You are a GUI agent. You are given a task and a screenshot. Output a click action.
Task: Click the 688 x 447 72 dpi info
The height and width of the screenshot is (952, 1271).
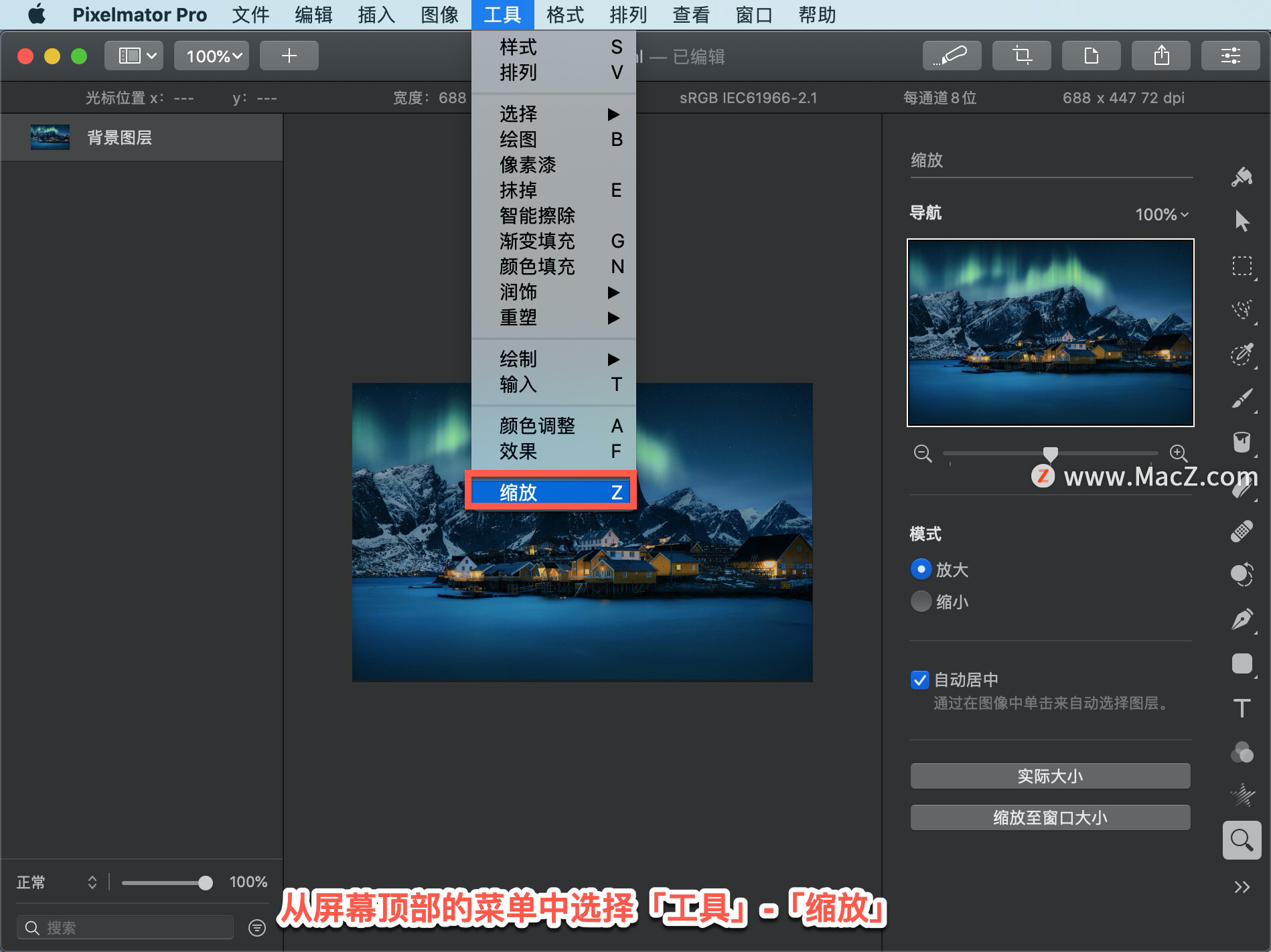[1123, 98]
